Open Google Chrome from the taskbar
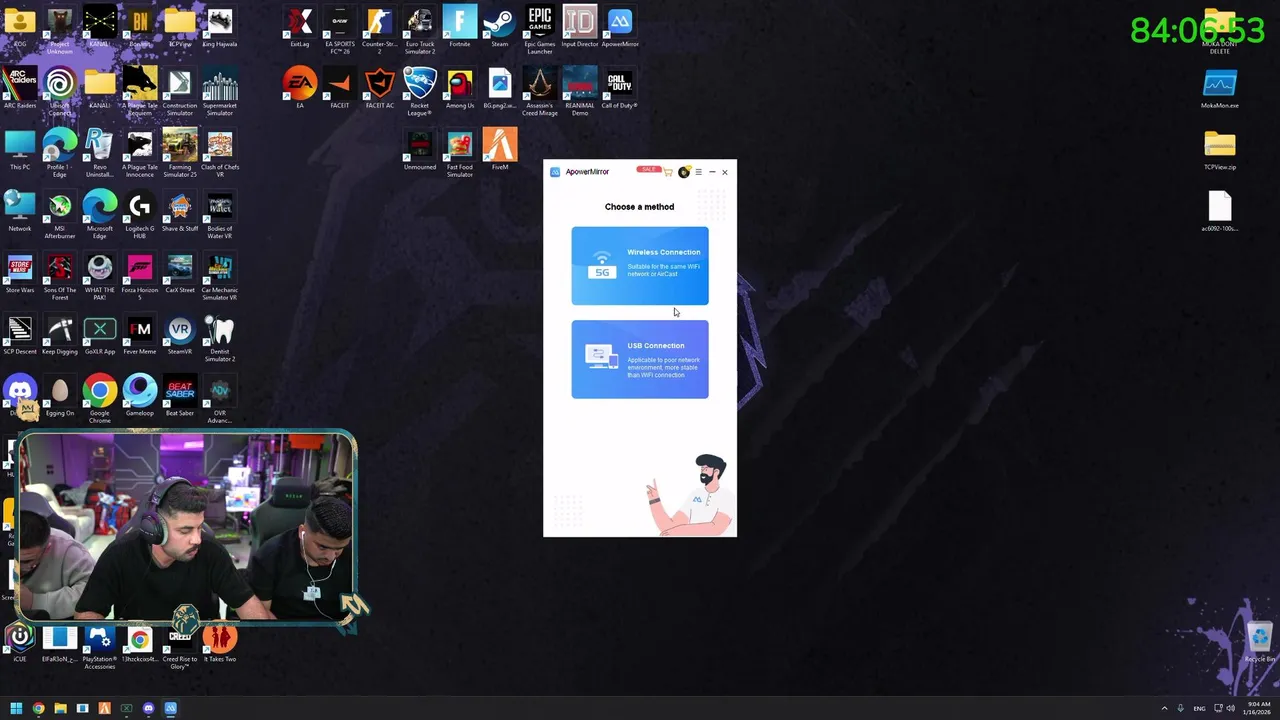Screen dimensions: 1280x720 38,709
